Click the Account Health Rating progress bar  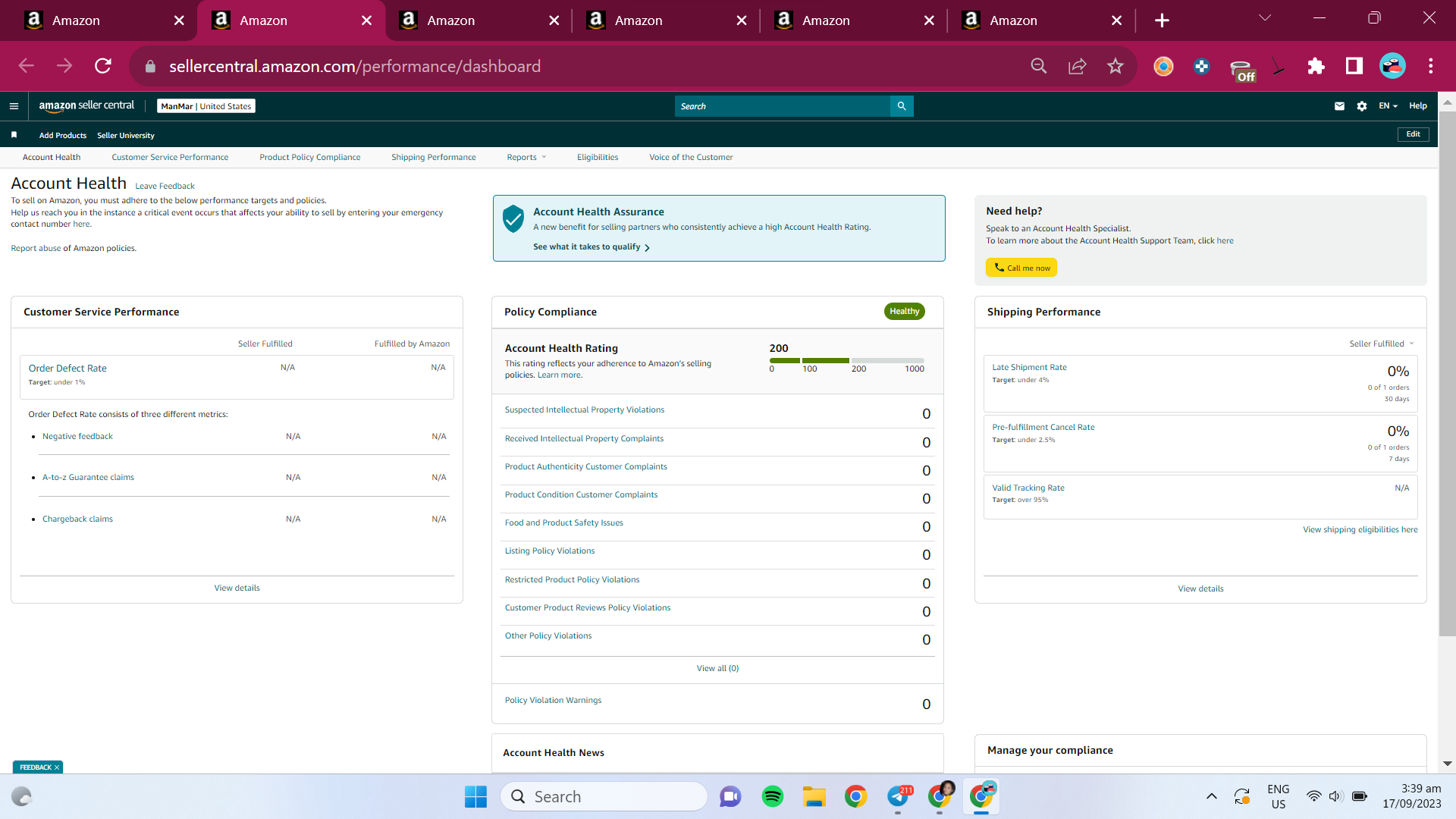tap(847, 360)
